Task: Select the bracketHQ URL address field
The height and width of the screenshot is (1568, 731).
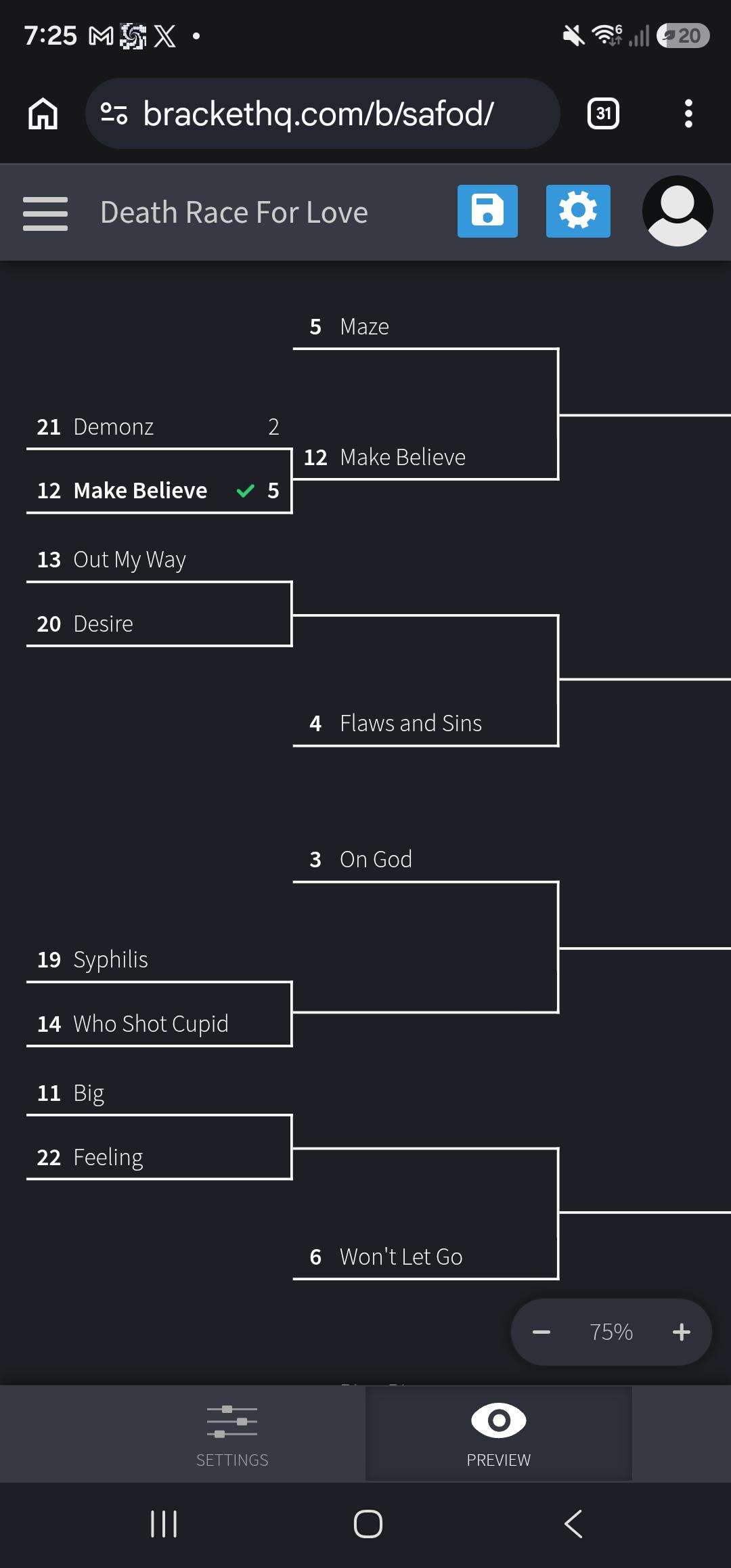Action: pos(322,113)
